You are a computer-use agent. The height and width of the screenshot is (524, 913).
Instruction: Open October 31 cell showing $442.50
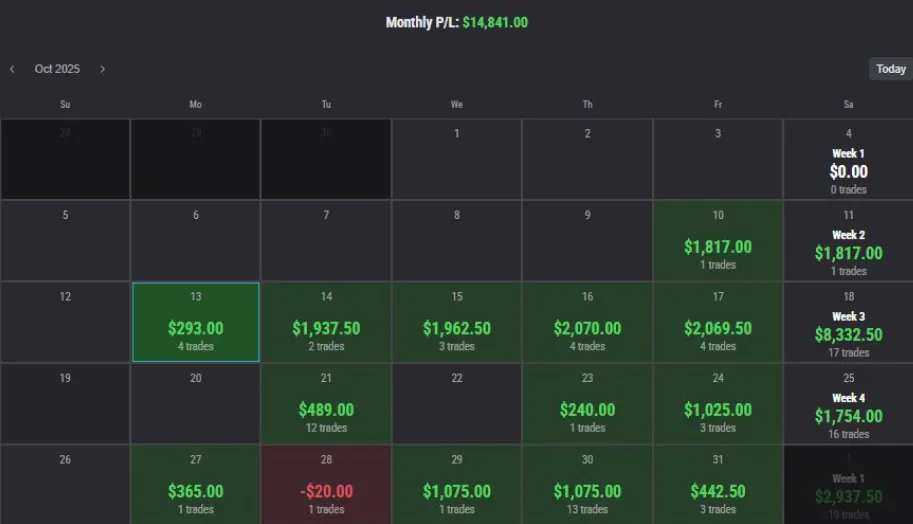tap(718, 484)
